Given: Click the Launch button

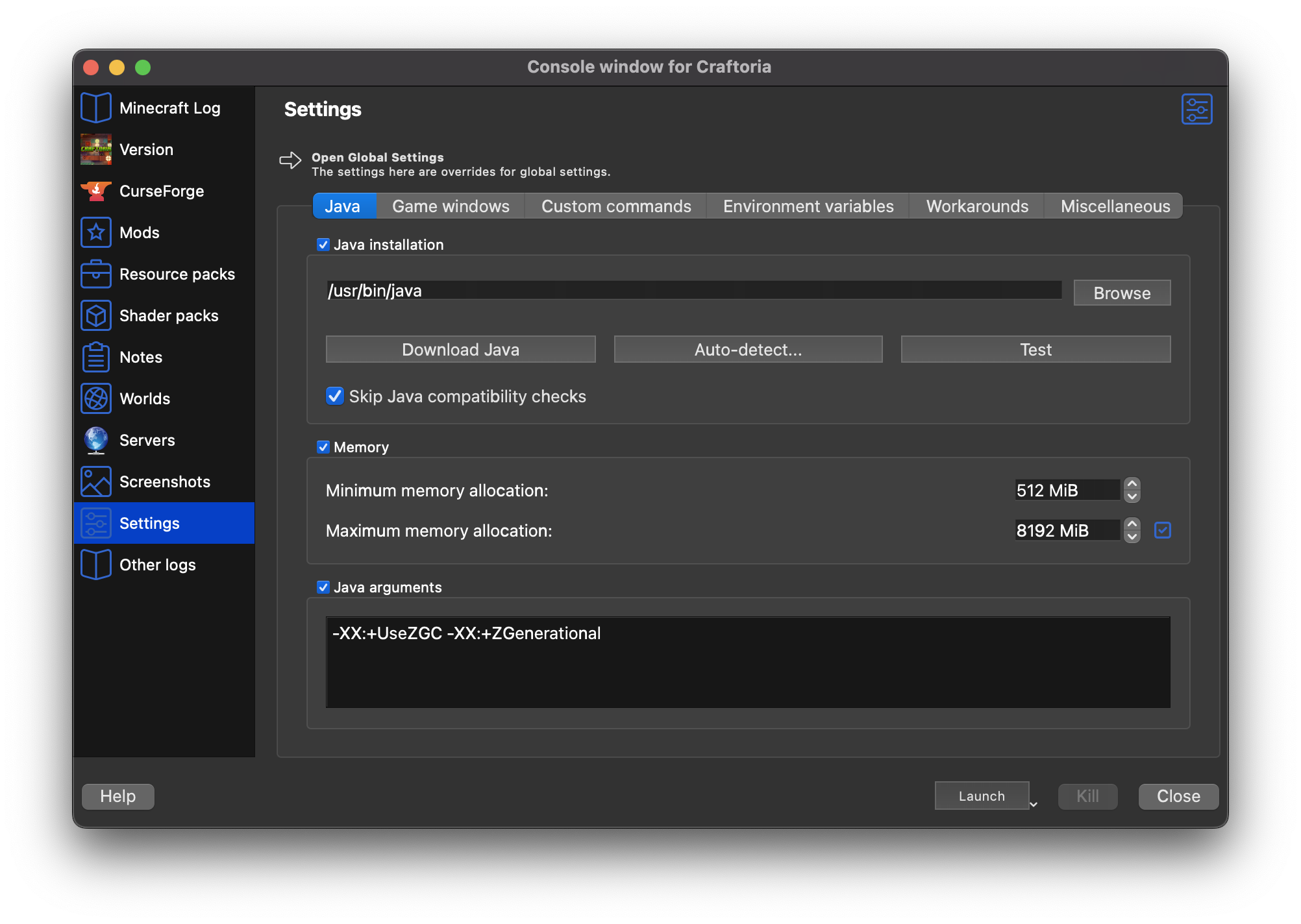Looking at the screenshot, I should pos(982,796).
